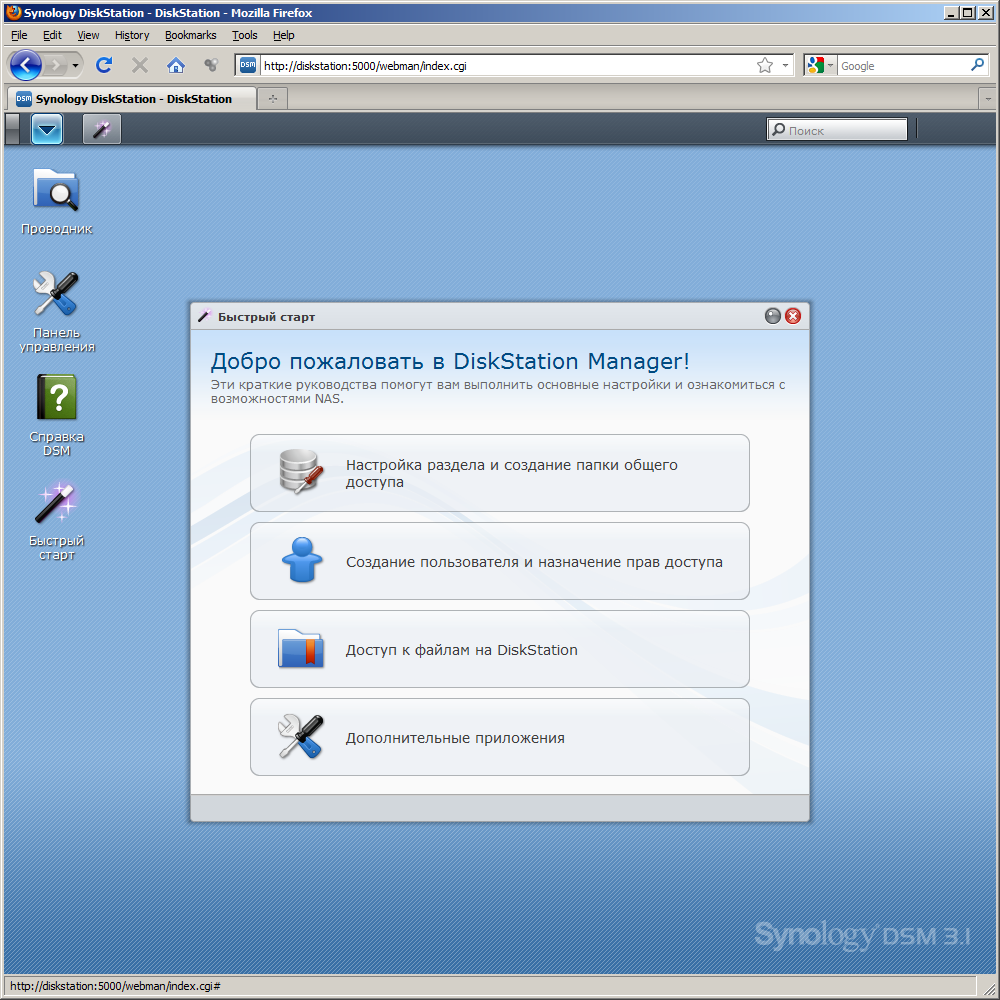Click the magic wand taskbar button
This screenshot has height=1000, width=1000.
[x=101, y=129]
